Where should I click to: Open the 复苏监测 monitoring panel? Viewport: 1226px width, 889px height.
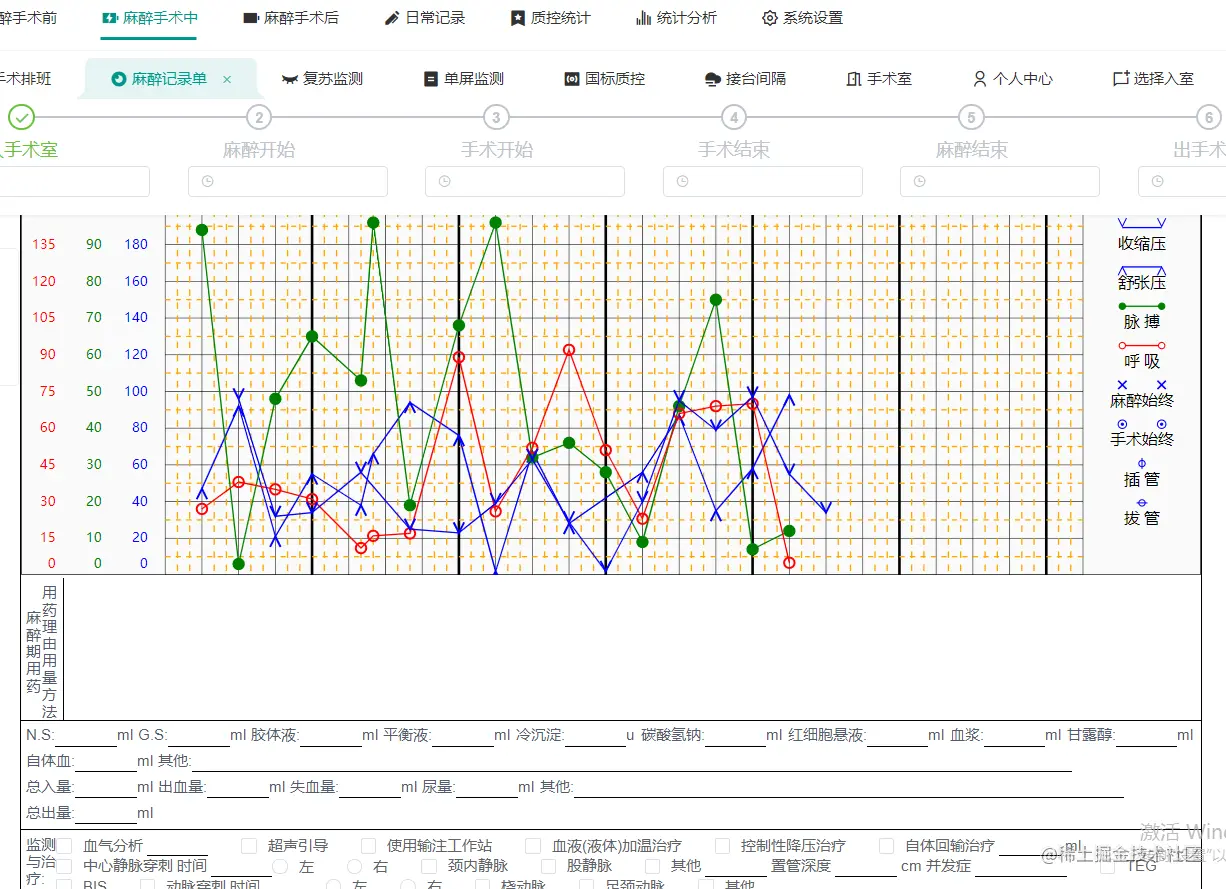pyautogui.click(x=322, y=79)
